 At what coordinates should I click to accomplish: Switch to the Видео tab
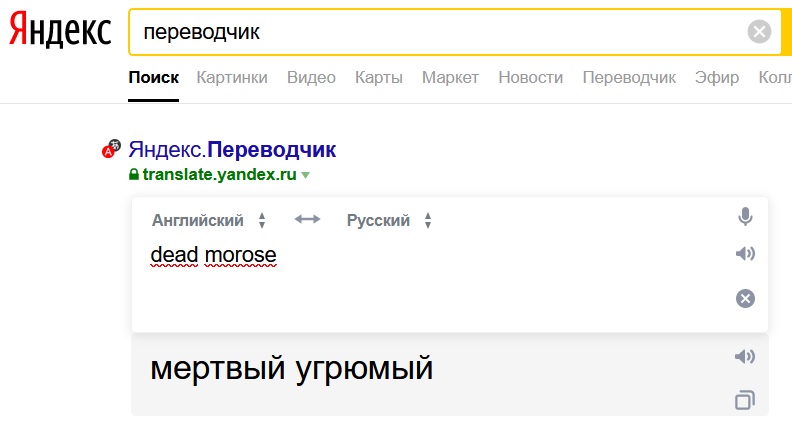tap(311, 77)
